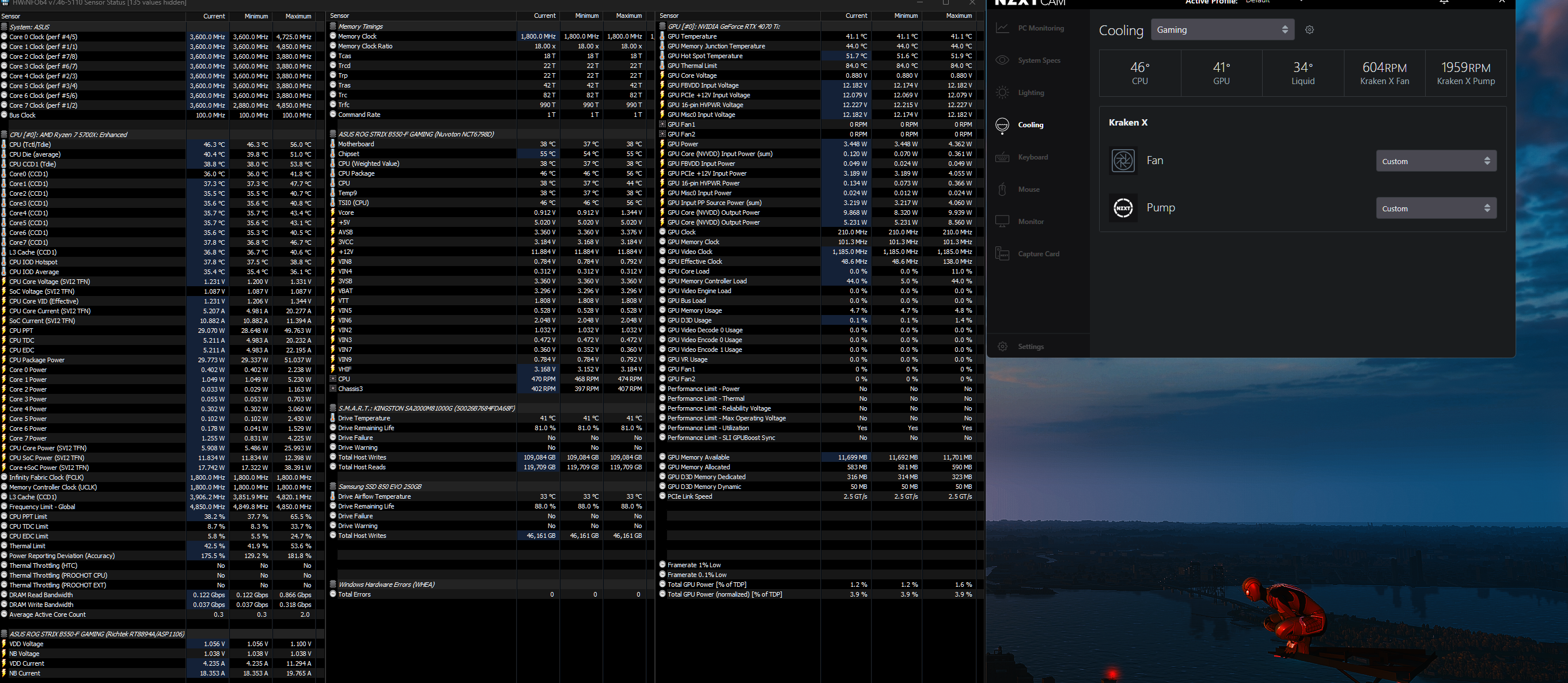Open the Gaming cooling profile dropdown
The image size is (1568, 683).
(1222, 30)
